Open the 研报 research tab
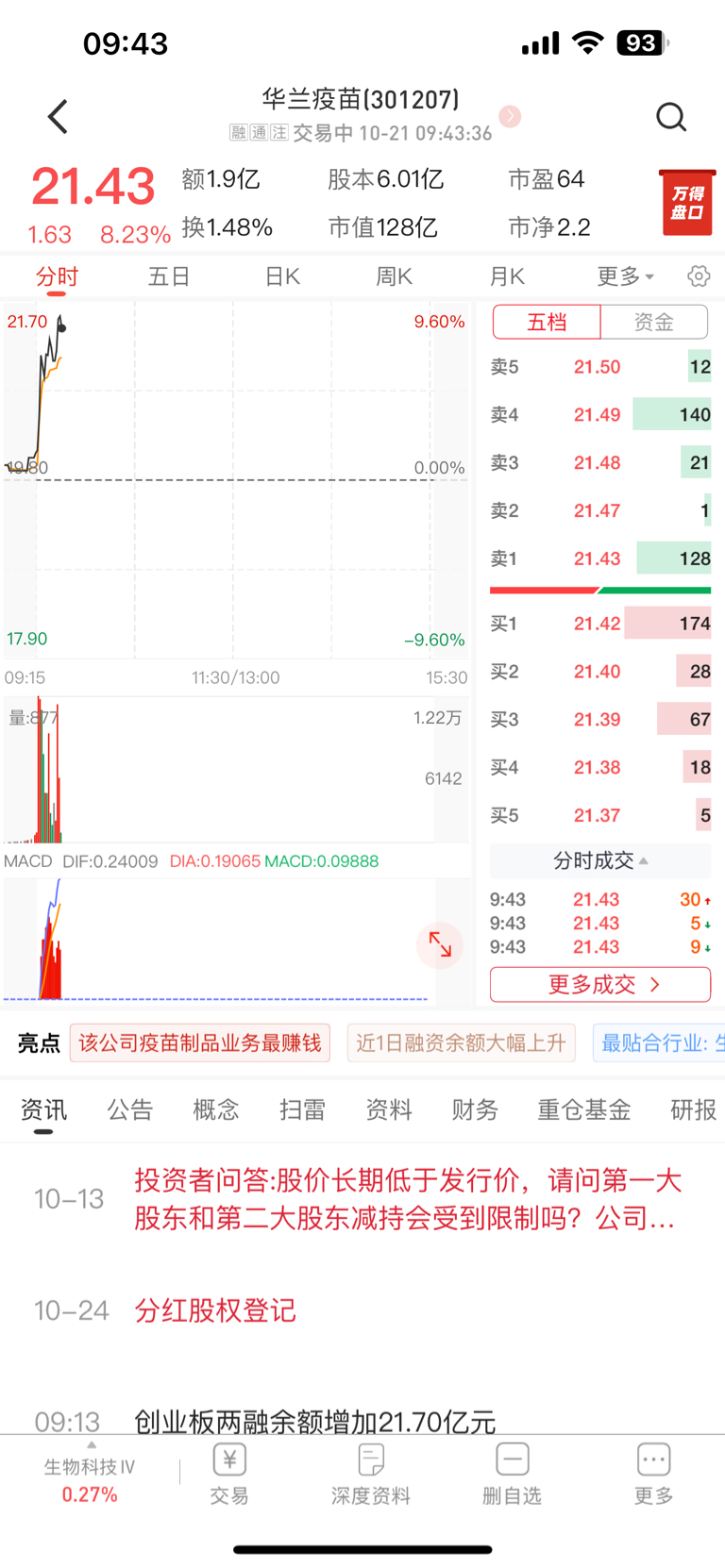Screen dimensions: 725x1568 (694, 1110)
